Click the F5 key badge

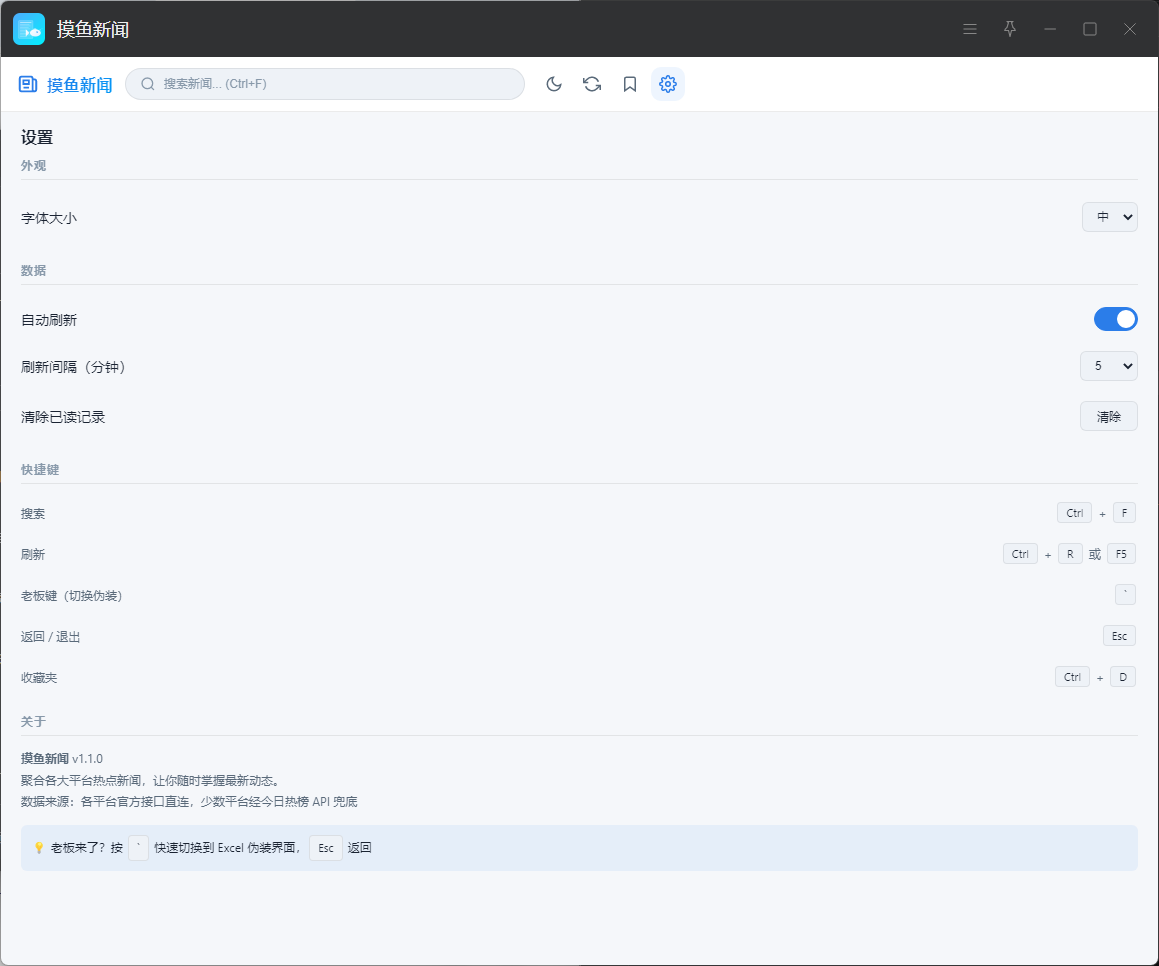click(1121, 554)
